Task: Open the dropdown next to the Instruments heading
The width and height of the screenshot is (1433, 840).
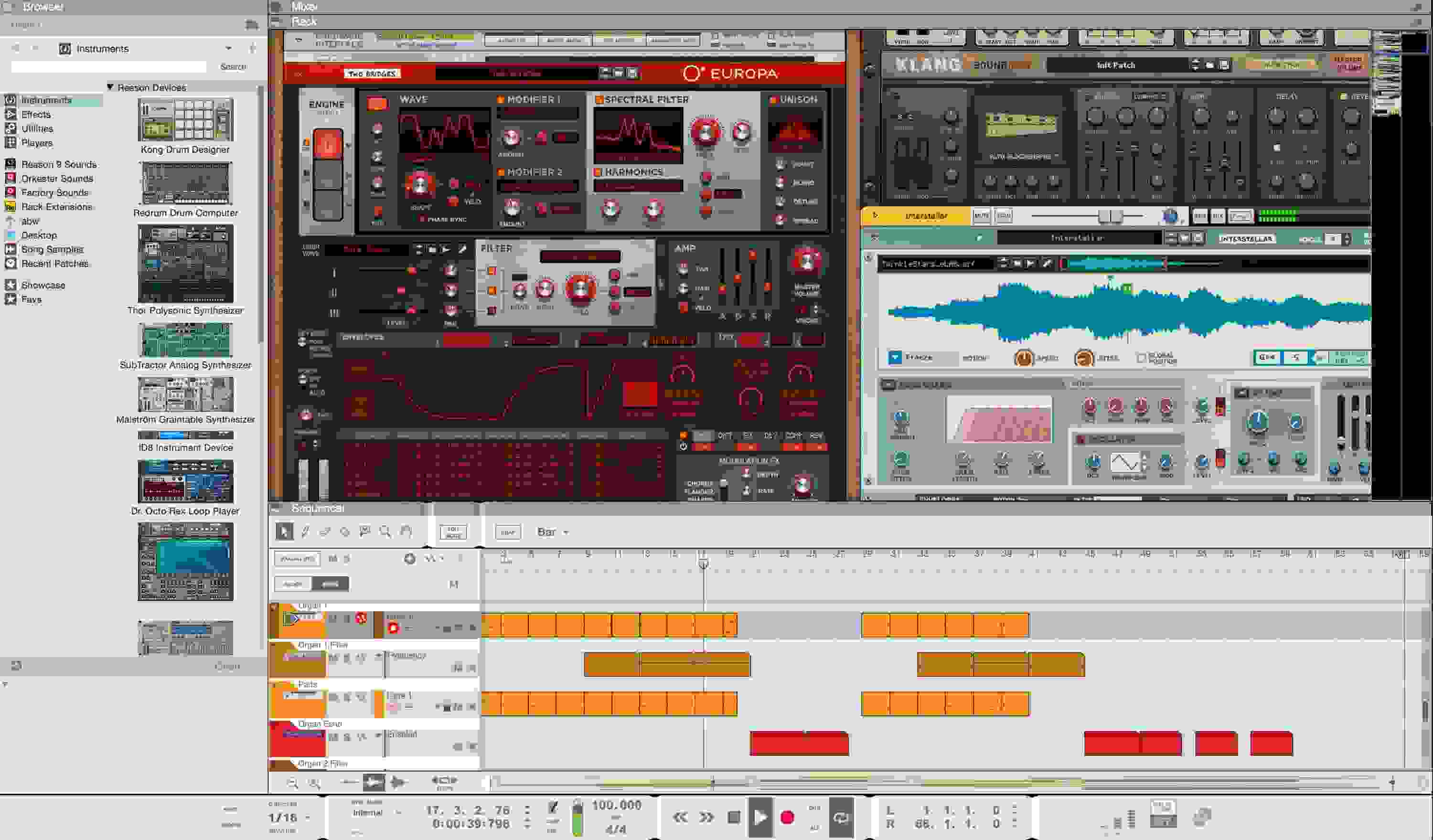Action: click(x=230, y=48)
